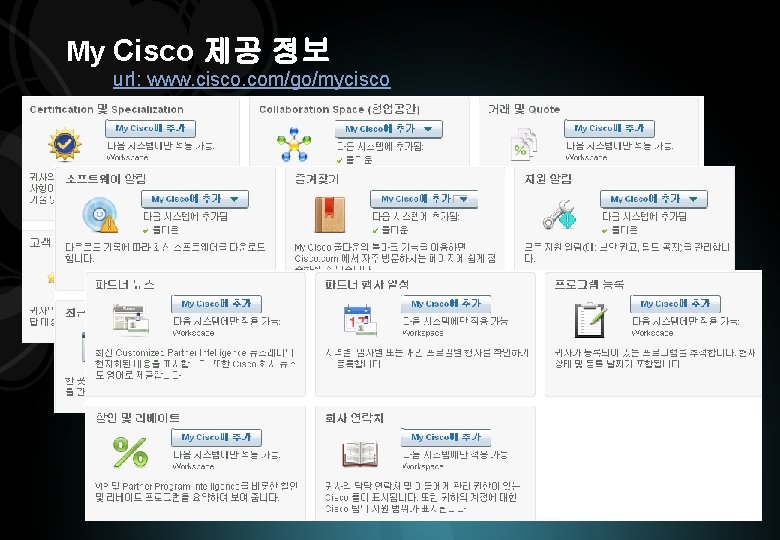Select the "지원 알림" card title
Viewport: 780px width, 540px height.
click(548, 179)
